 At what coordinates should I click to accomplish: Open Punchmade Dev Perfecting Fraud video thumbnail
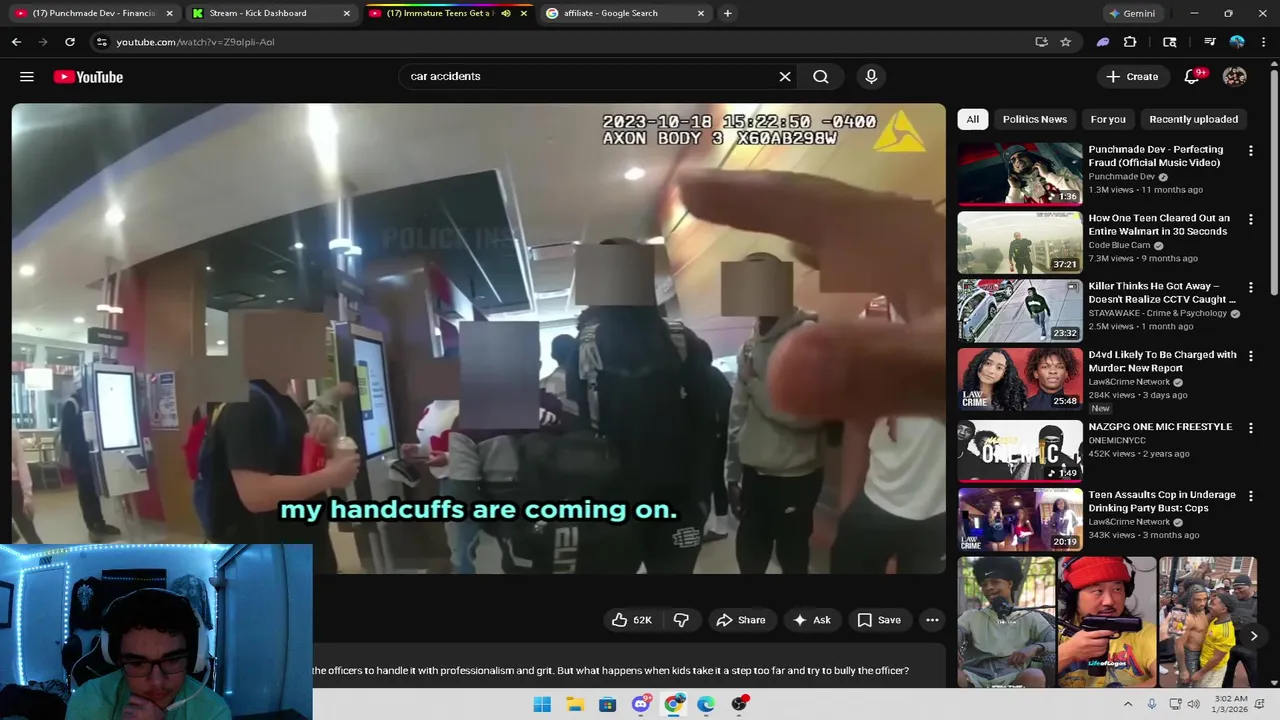pyautogui.click(x=1020, y=174)
